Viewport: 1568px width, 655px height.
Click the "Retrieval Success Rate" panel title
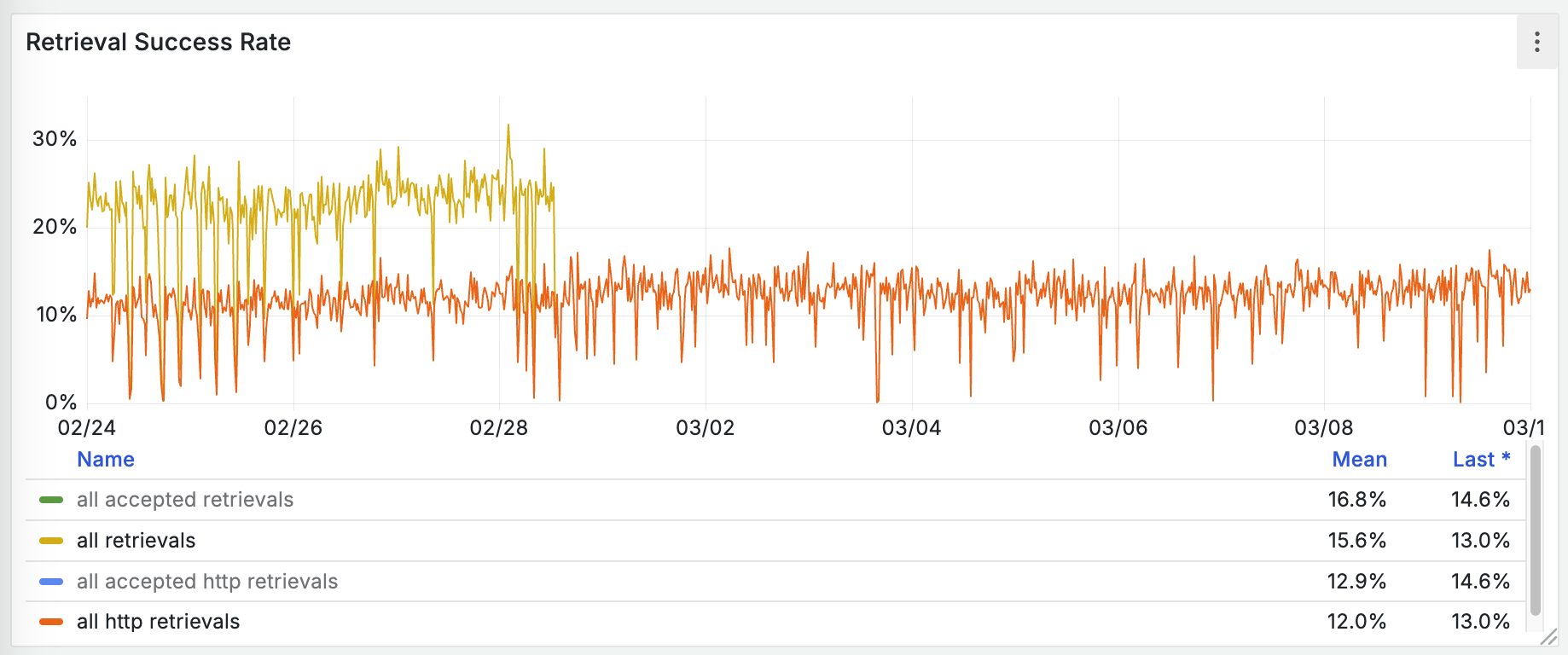[159, 42]
